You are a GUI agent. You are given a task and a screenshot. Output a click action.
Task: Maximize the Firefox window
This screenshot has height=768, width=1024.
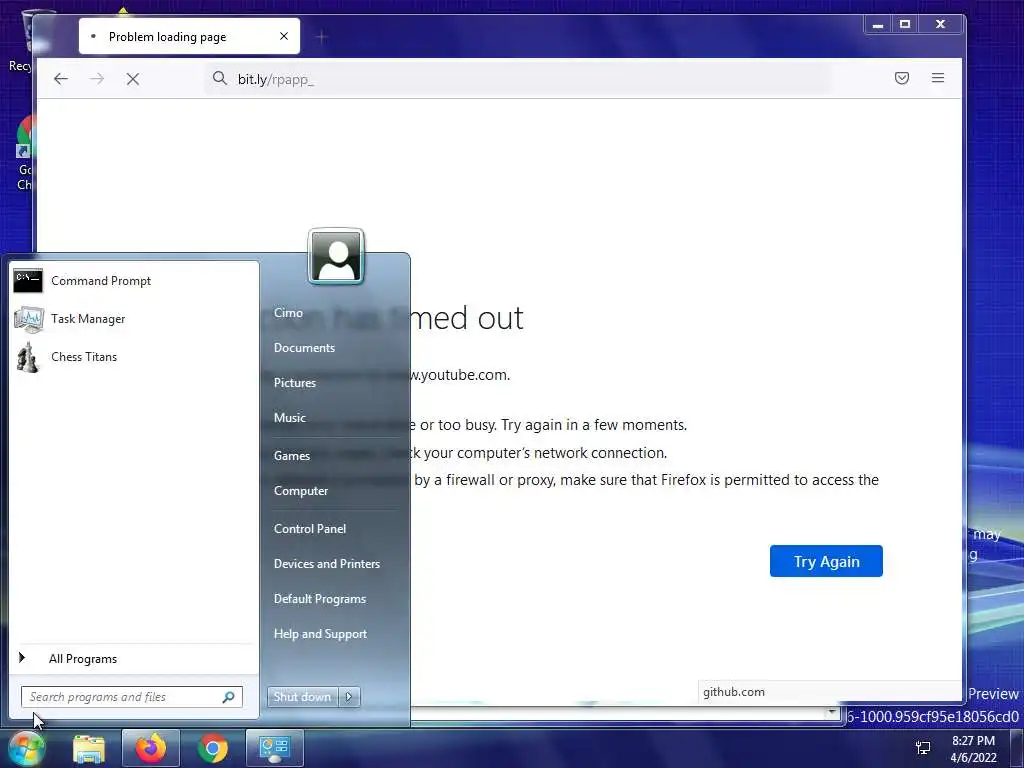pos(905,25)
